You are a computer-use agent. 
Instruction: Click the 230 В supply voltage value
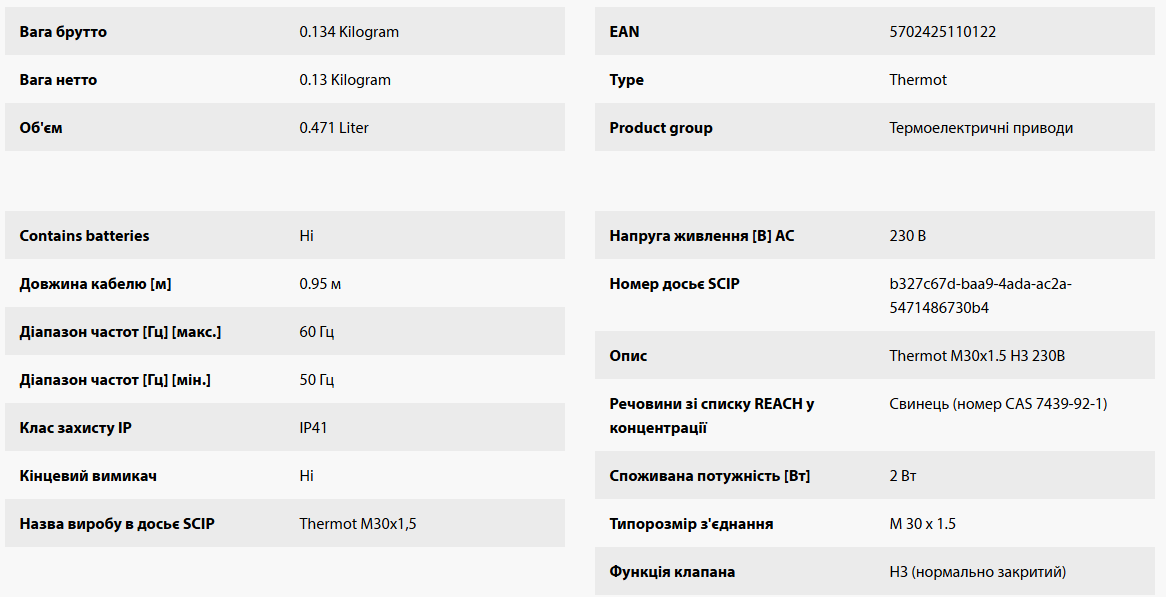tap(907, 236)
